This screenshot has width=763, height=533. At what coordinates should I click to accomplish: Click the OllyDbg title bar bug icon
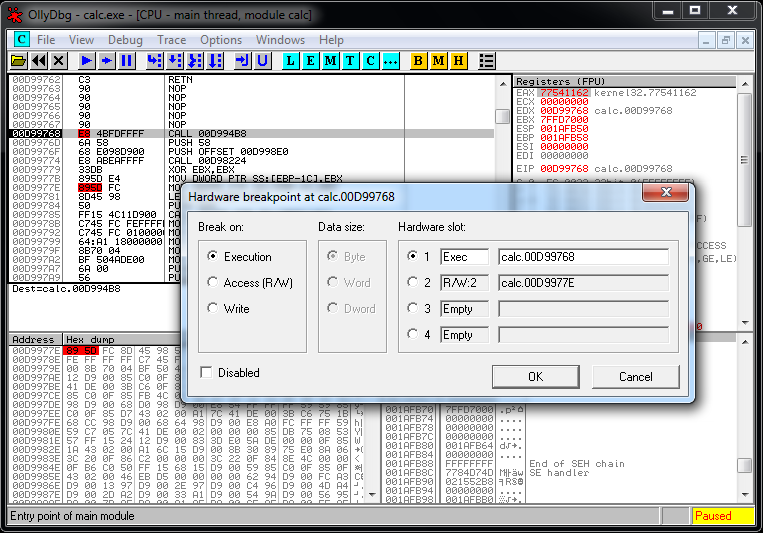point(14,15)
